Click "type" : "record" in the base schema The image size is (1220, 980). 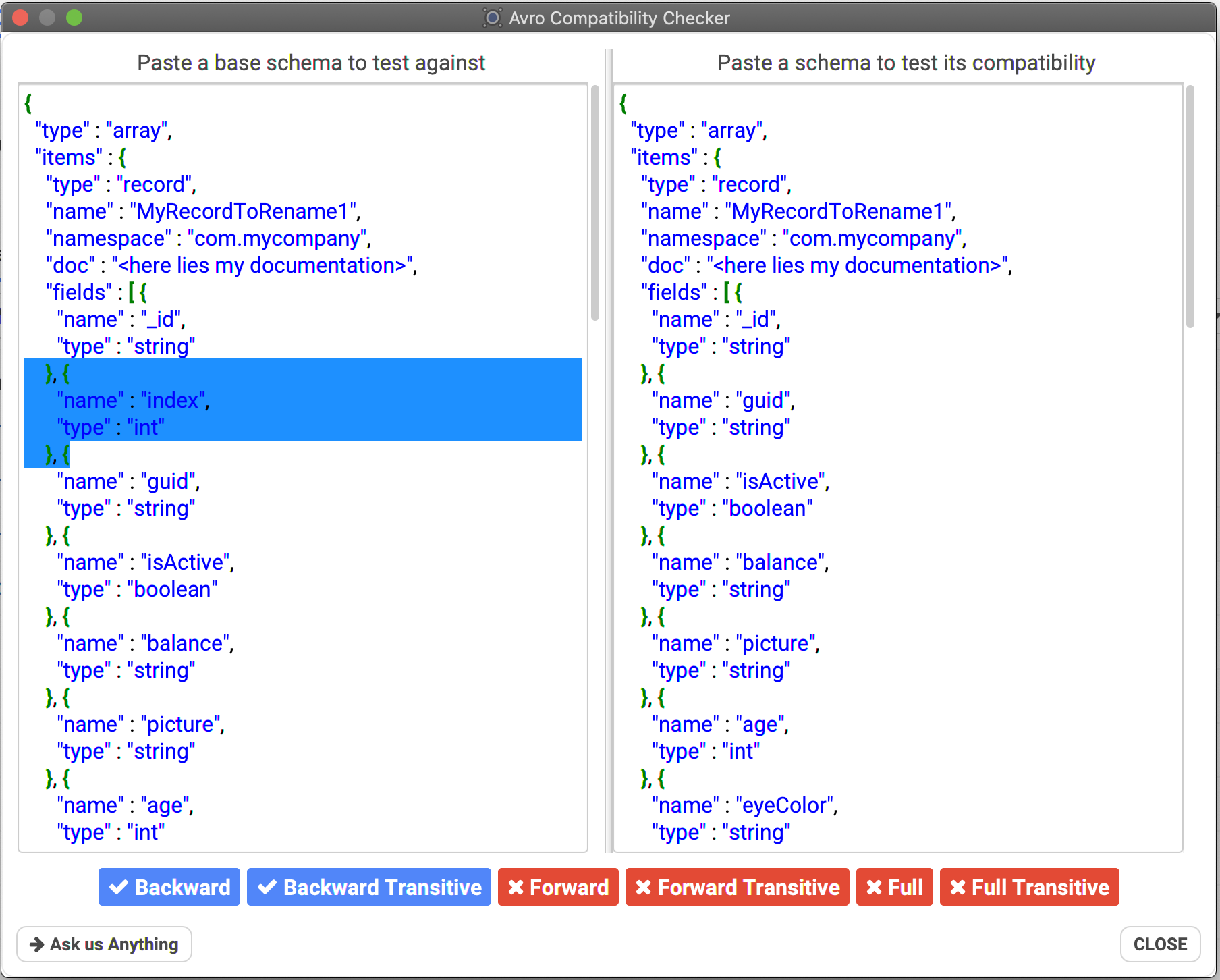point(121,184)
